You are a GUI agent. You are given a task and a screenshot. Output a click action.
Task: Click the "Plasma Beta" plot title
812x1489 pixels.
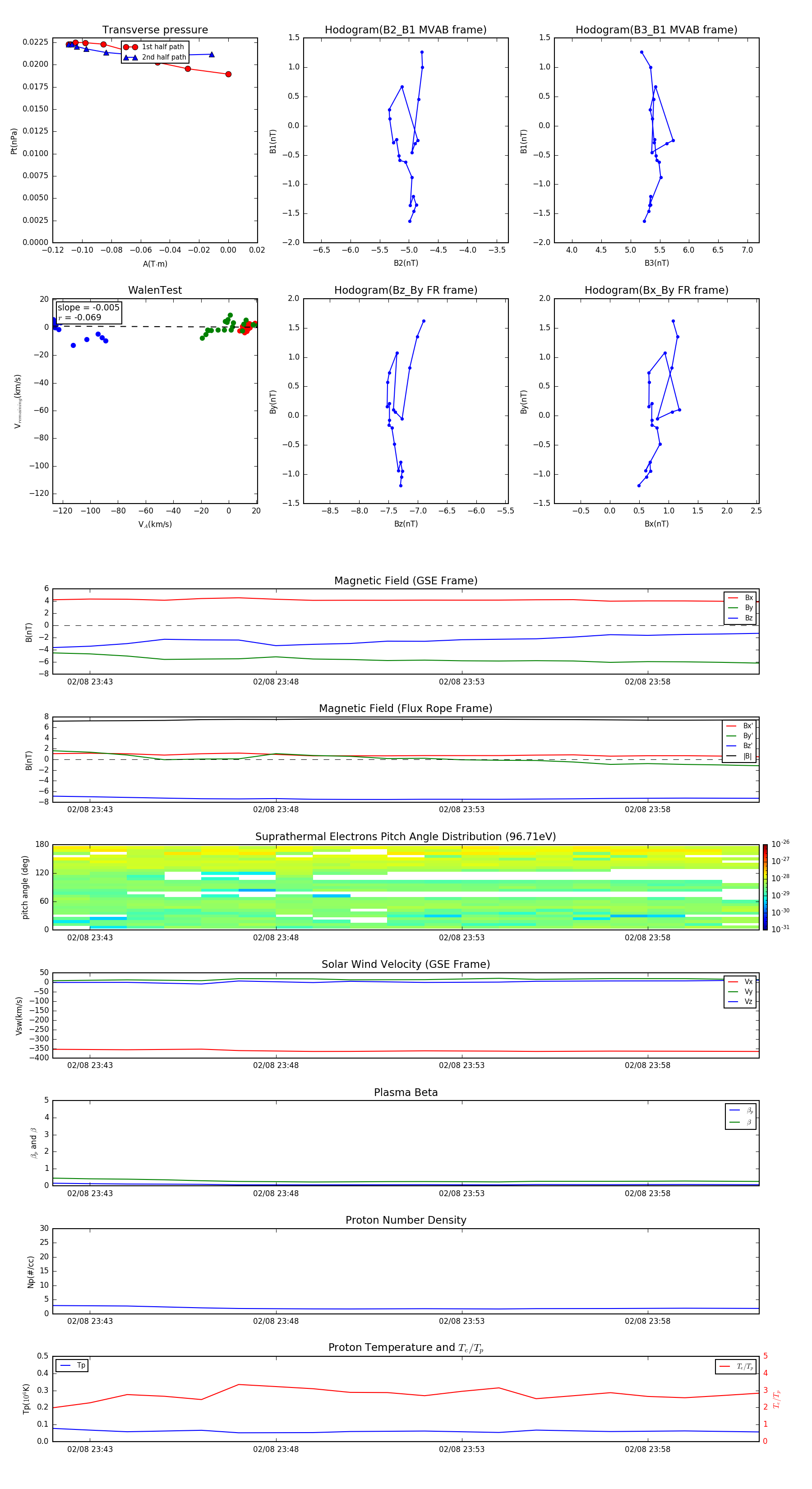coord(406,1093)
